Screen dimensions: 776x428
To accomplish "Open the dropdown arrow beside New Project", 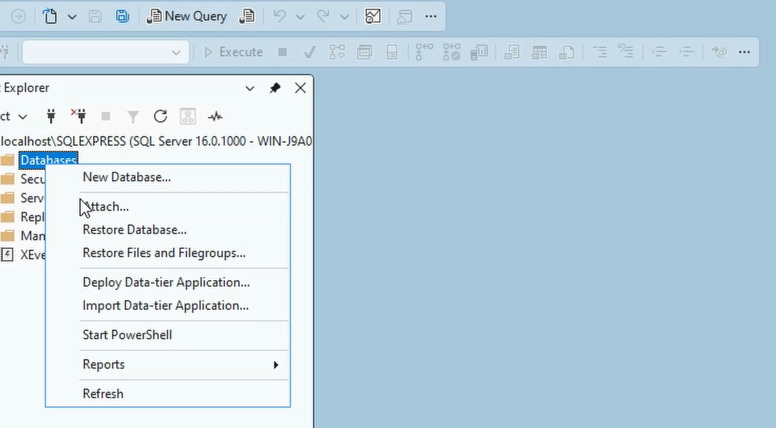I will (x=72, y=17).
